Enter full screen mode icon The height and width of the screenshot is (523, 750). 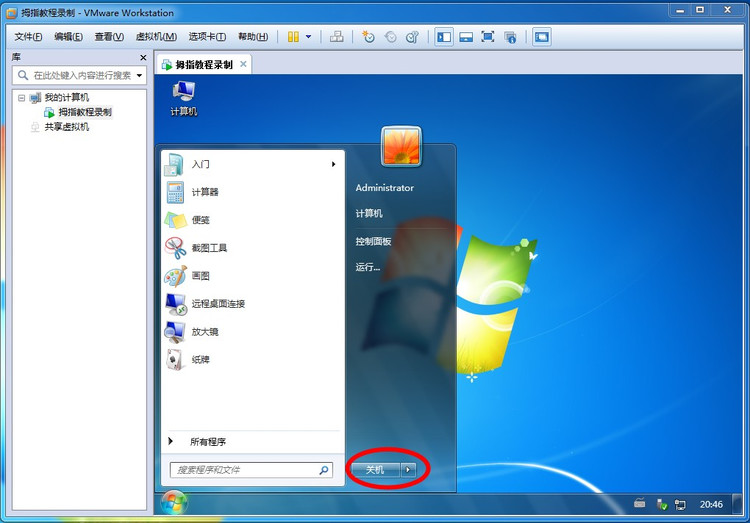[487, 37]
